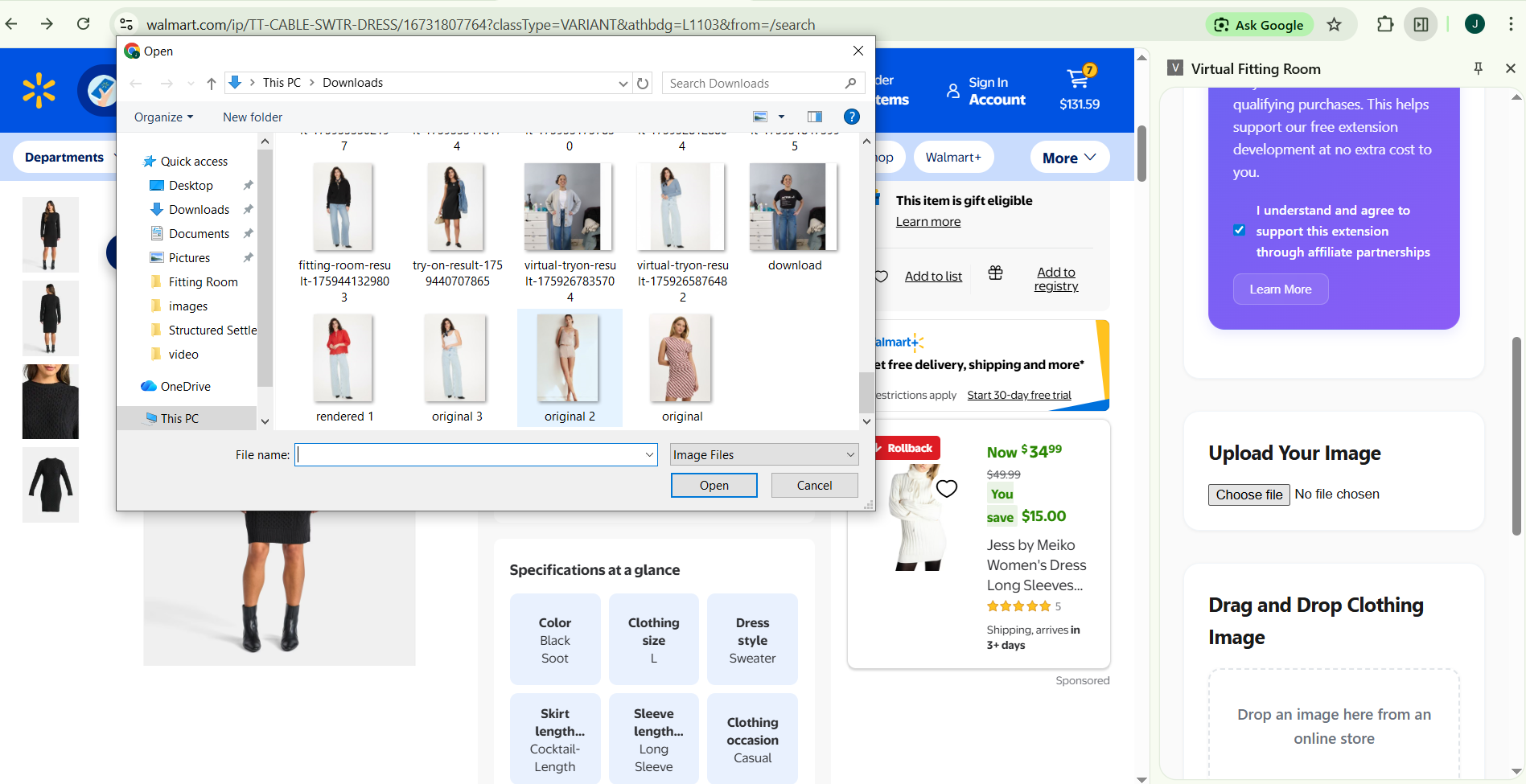Expand the More departments dropdown

pos(1069,158)
